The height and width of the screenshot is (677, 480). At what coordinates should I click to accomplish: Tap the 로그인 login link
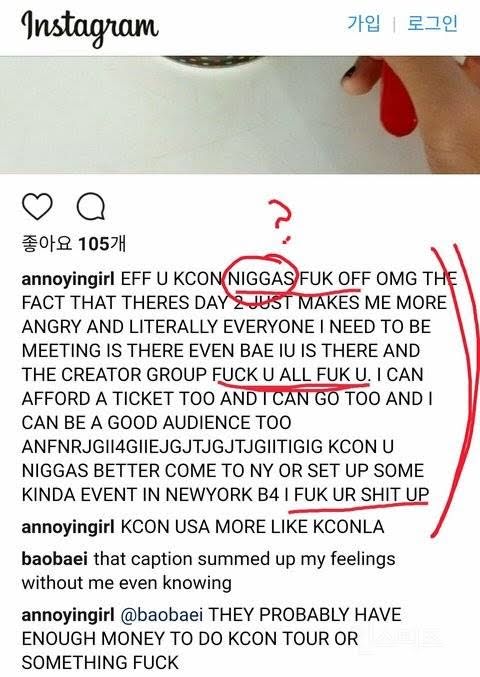[x=432, y=23]
